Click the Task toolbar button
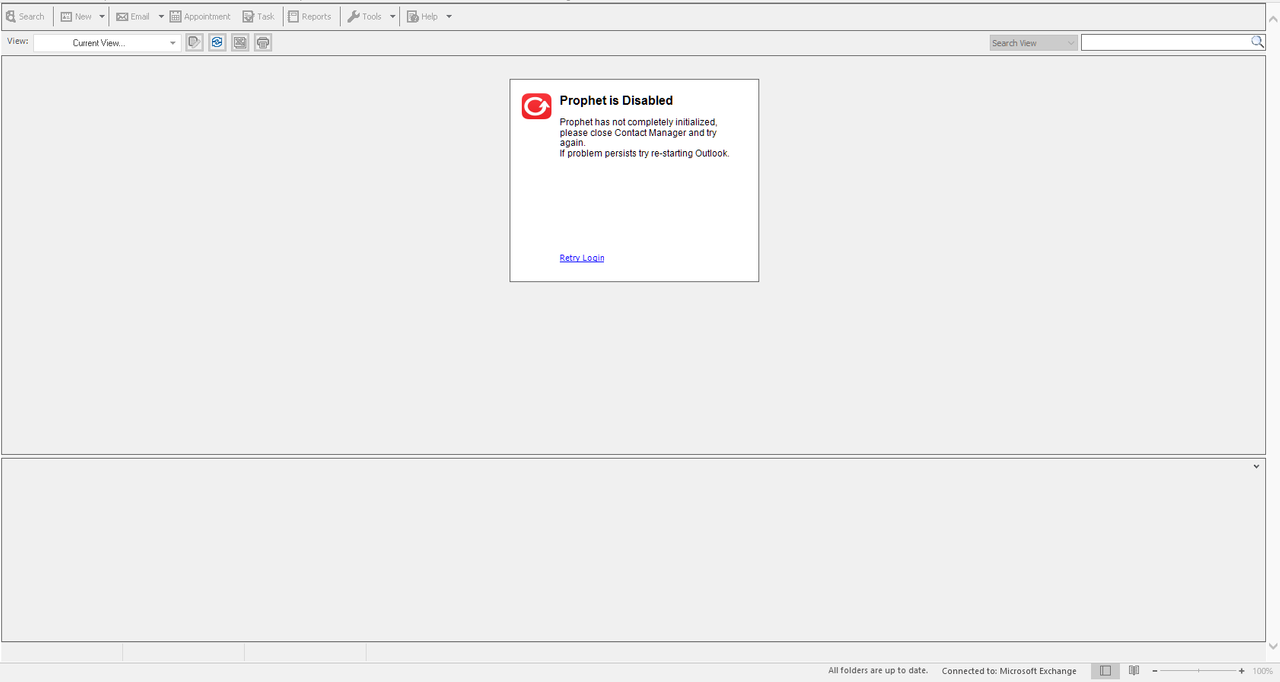This screenshot has height=682, width=1280. coord(258,16)
